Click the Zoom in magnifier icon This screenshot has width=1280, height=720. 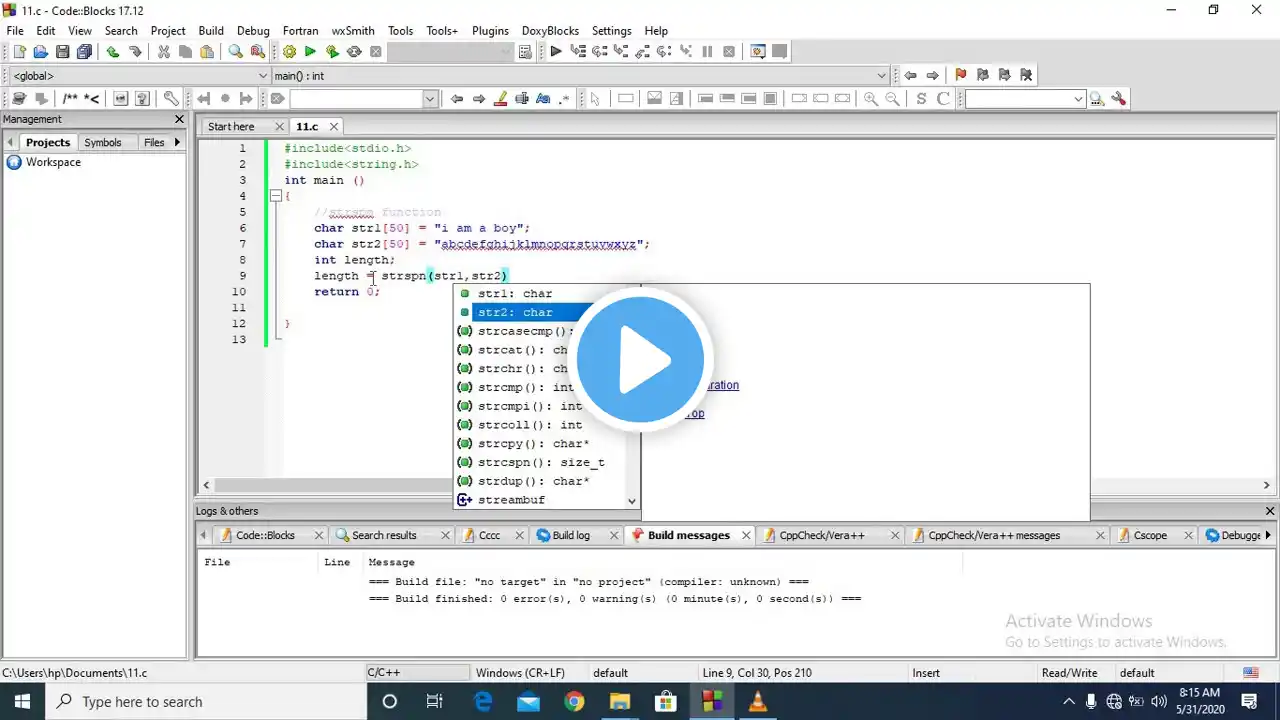(871, 99)
